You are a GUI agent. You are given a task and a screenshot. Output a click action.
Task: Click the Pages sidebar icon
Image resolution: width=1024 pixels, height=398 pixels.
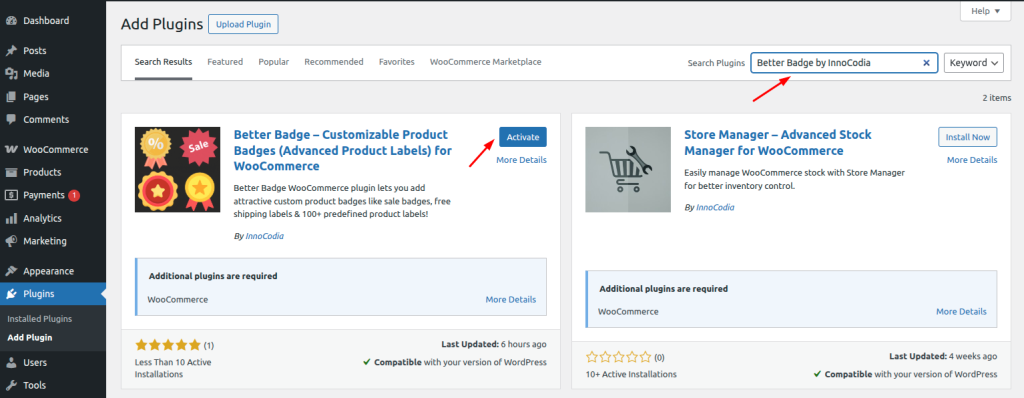pyautogui.click(x=11, y=97)
